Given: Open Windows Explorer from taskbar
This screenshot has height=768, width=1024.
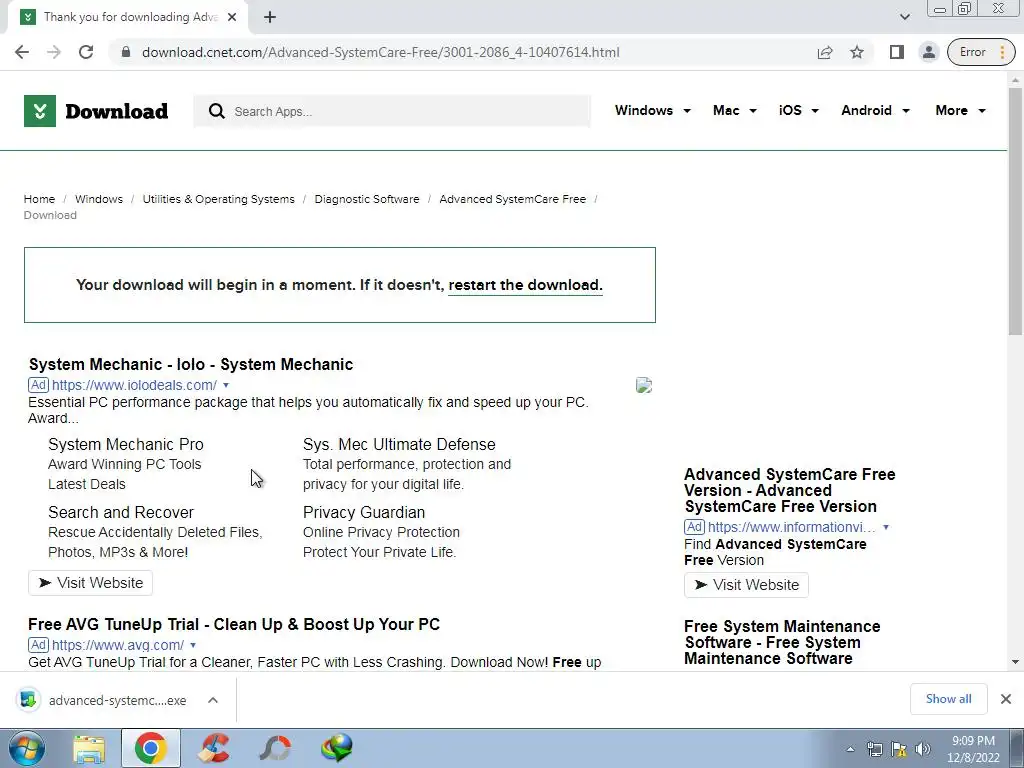Looking at the screenshot, I should (x=89, y=748).
